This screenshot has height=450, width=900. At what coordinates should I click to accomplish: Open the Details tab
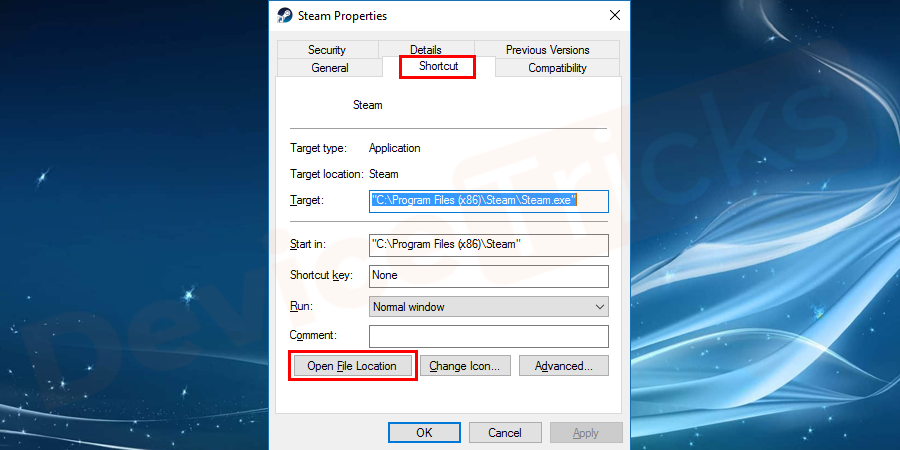tap(426, 50)
